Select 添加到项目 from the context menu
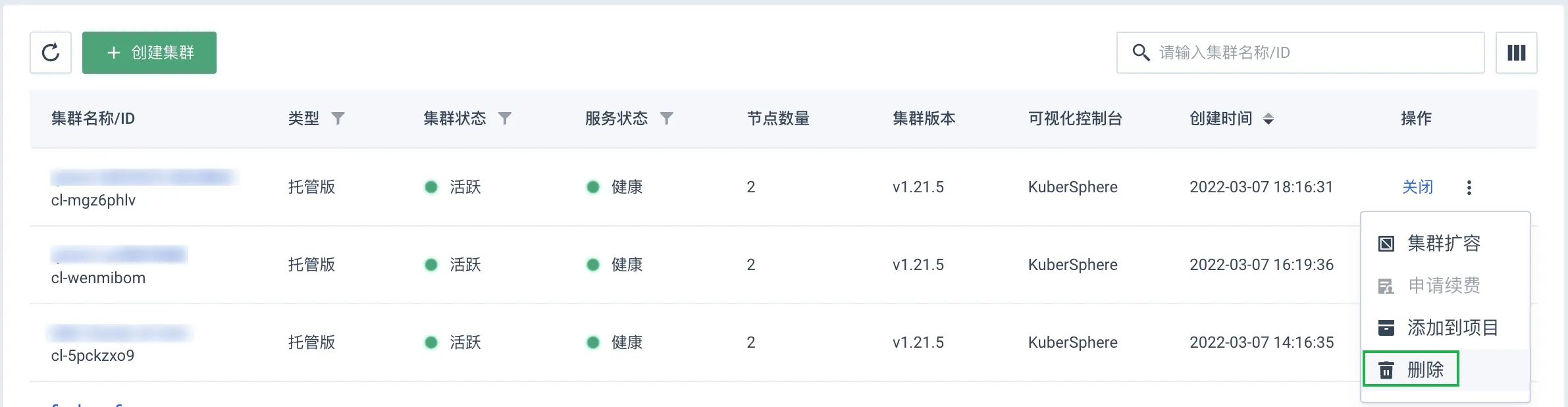The image size is (1568, 407). coord(1452,327)
